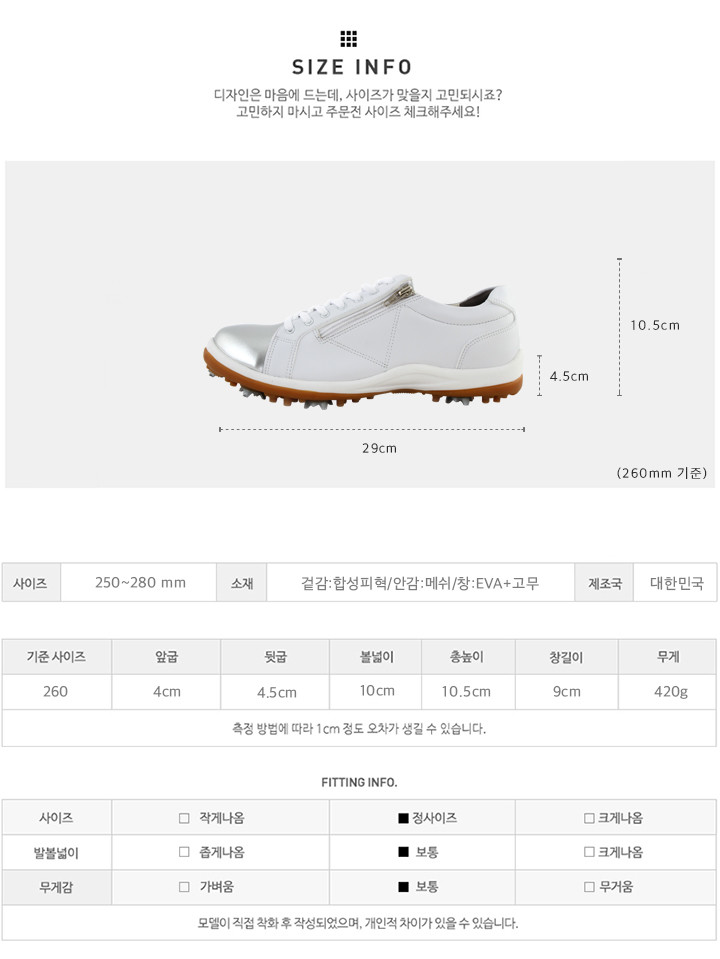Check the 크게나옴 checkbox in 사이즈 row
This screenshot has height=959, width=720.
pos(589,818)
